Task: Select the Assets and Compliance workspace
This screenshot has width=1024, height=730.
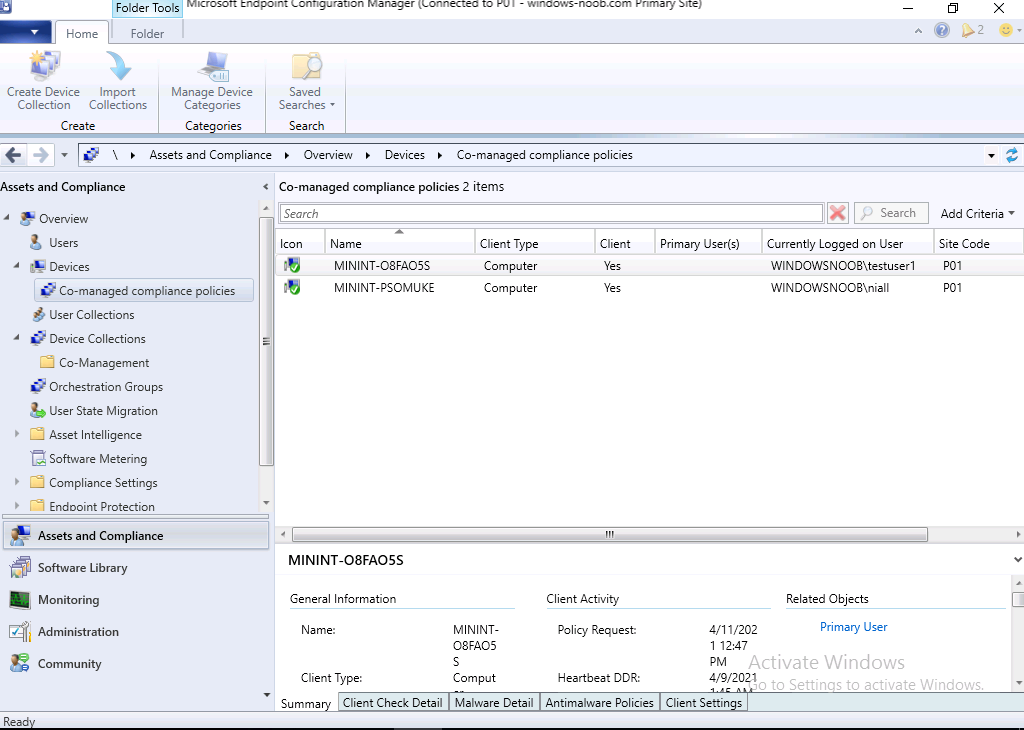Action: pos(136,535)
